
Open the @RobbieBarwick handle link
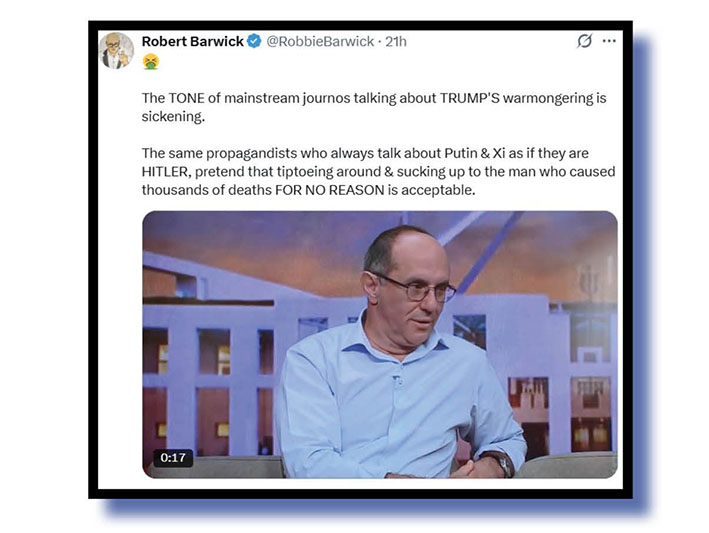point(320,41)
